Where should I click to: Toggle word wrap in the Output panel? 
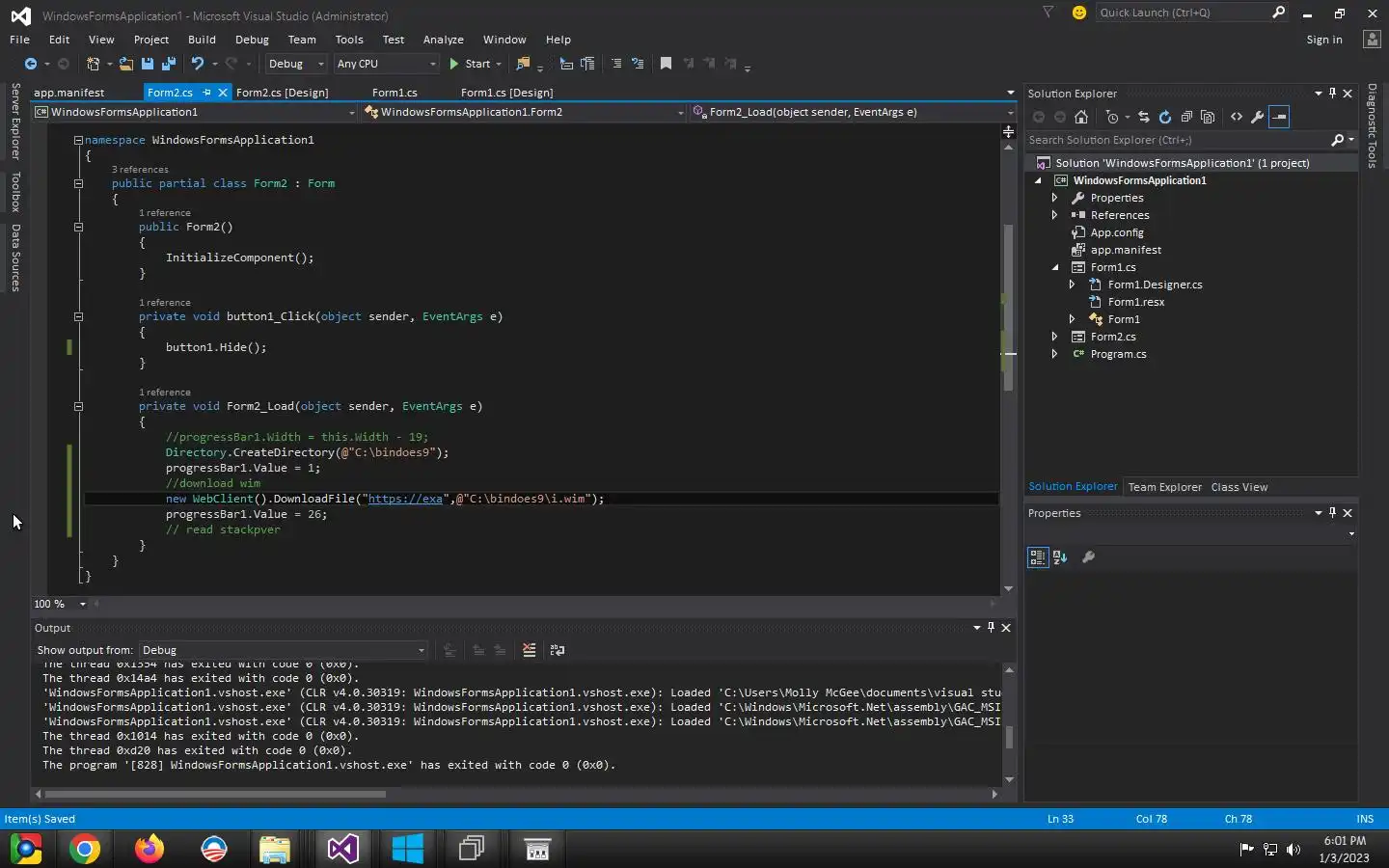point(558,650)
